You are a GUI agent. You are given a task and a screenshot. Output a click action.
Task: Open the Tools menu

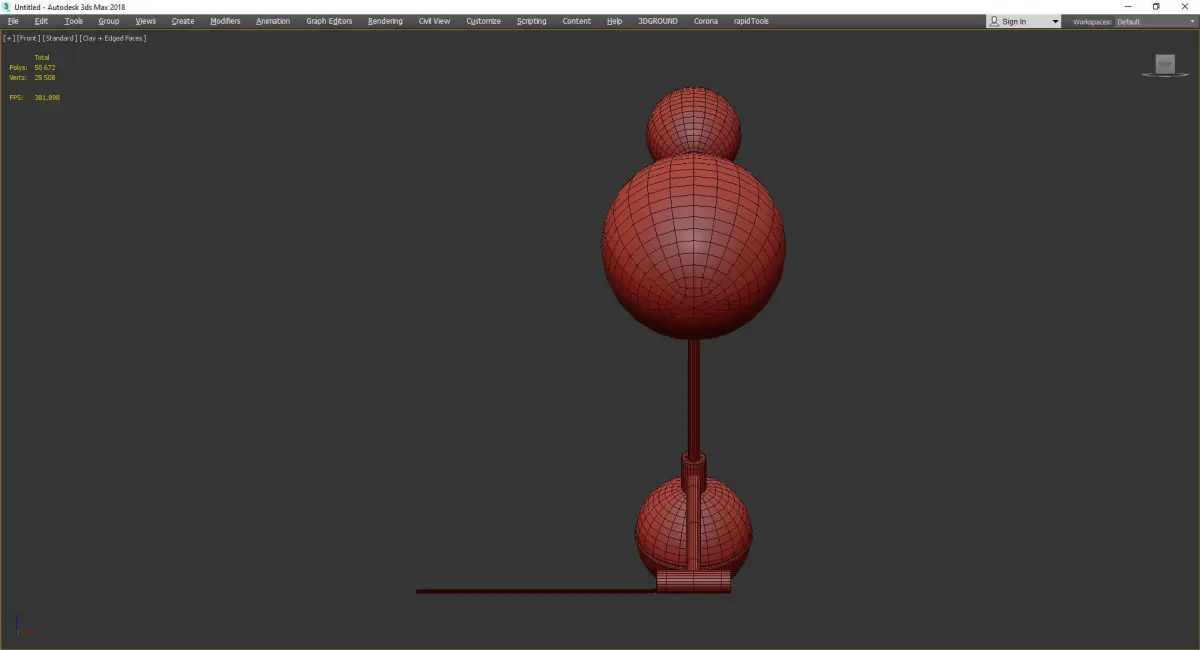(x=74, y=21)
